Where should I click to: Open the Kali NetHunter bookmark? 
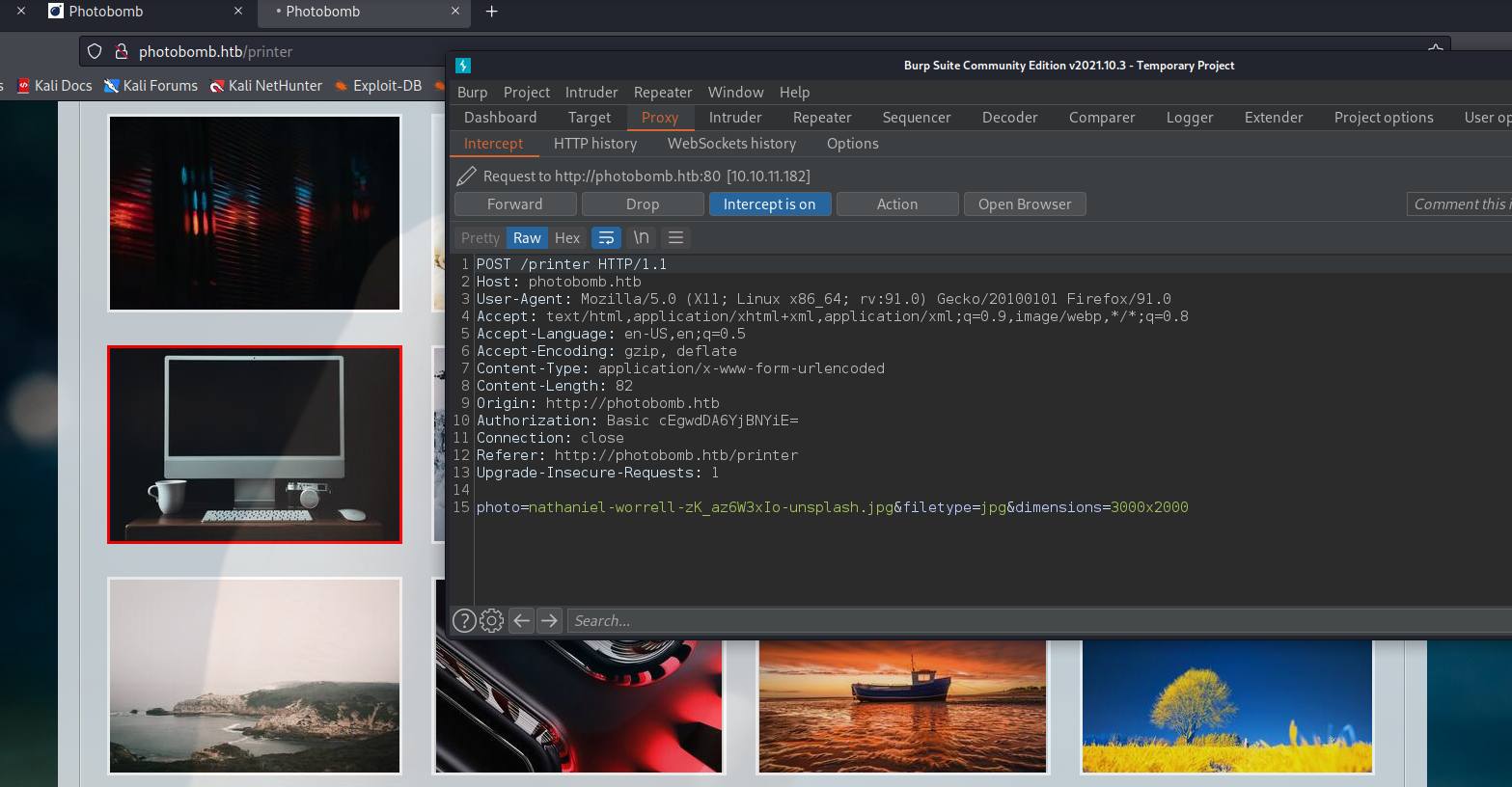tap(265, 86)
